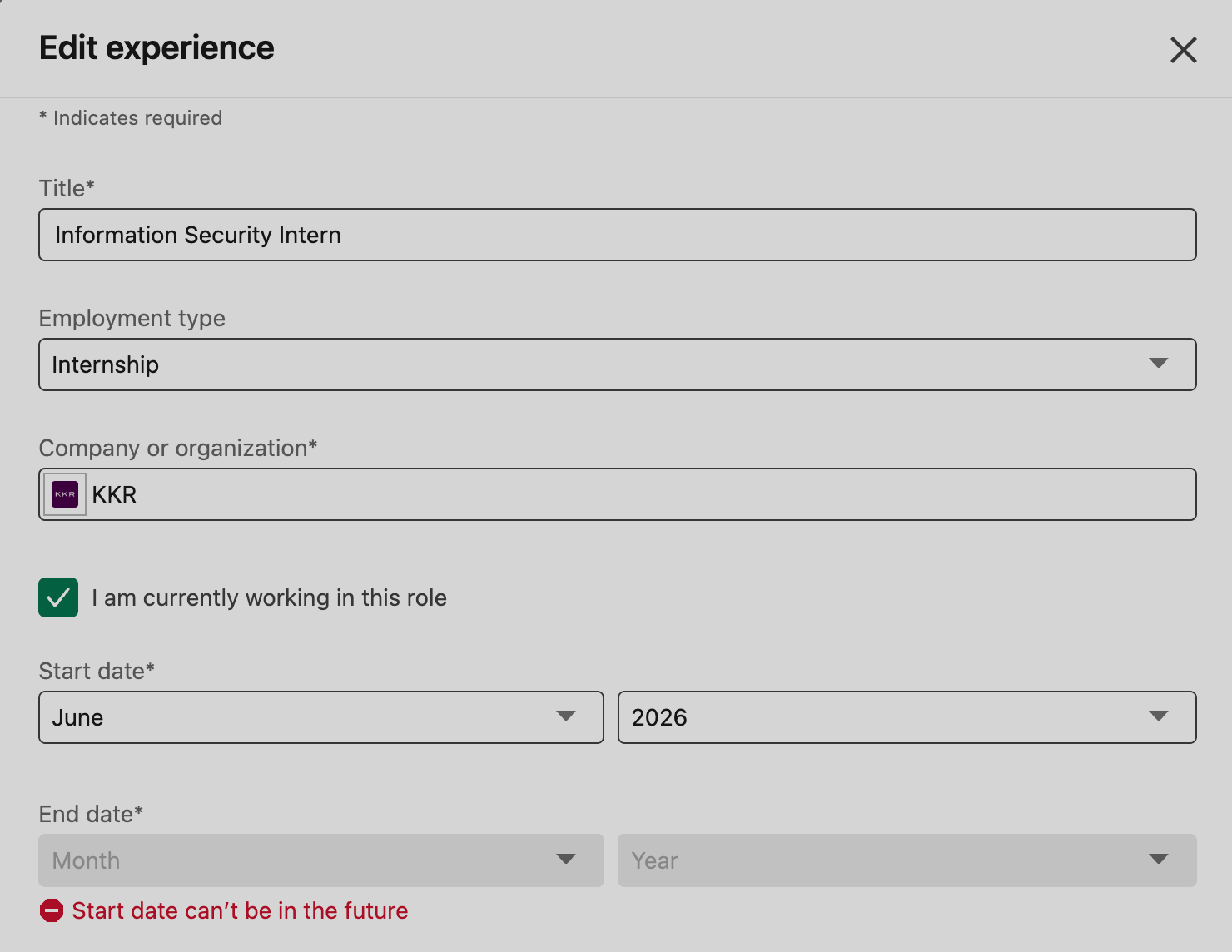Click the KKR company logo icon
The height and width of the screenshot is (952, 1232).
pyautogui.click(x=64, y=493)
